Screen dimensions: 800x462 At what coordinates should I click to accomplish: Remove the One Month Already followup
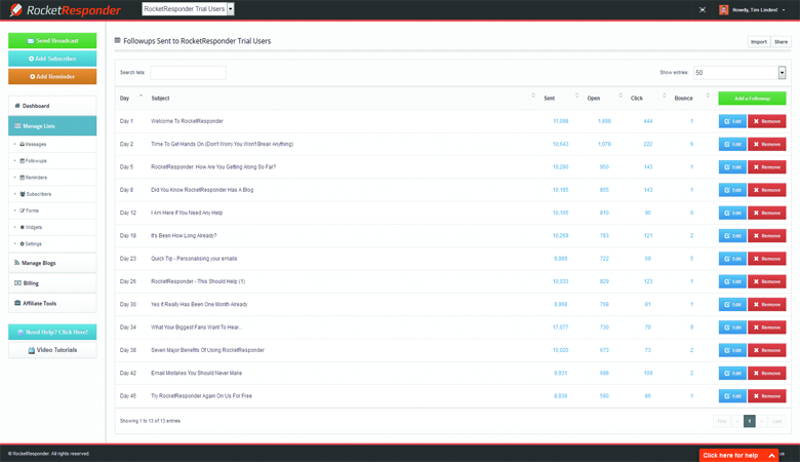pyautogui.click(x=767, y=304)
